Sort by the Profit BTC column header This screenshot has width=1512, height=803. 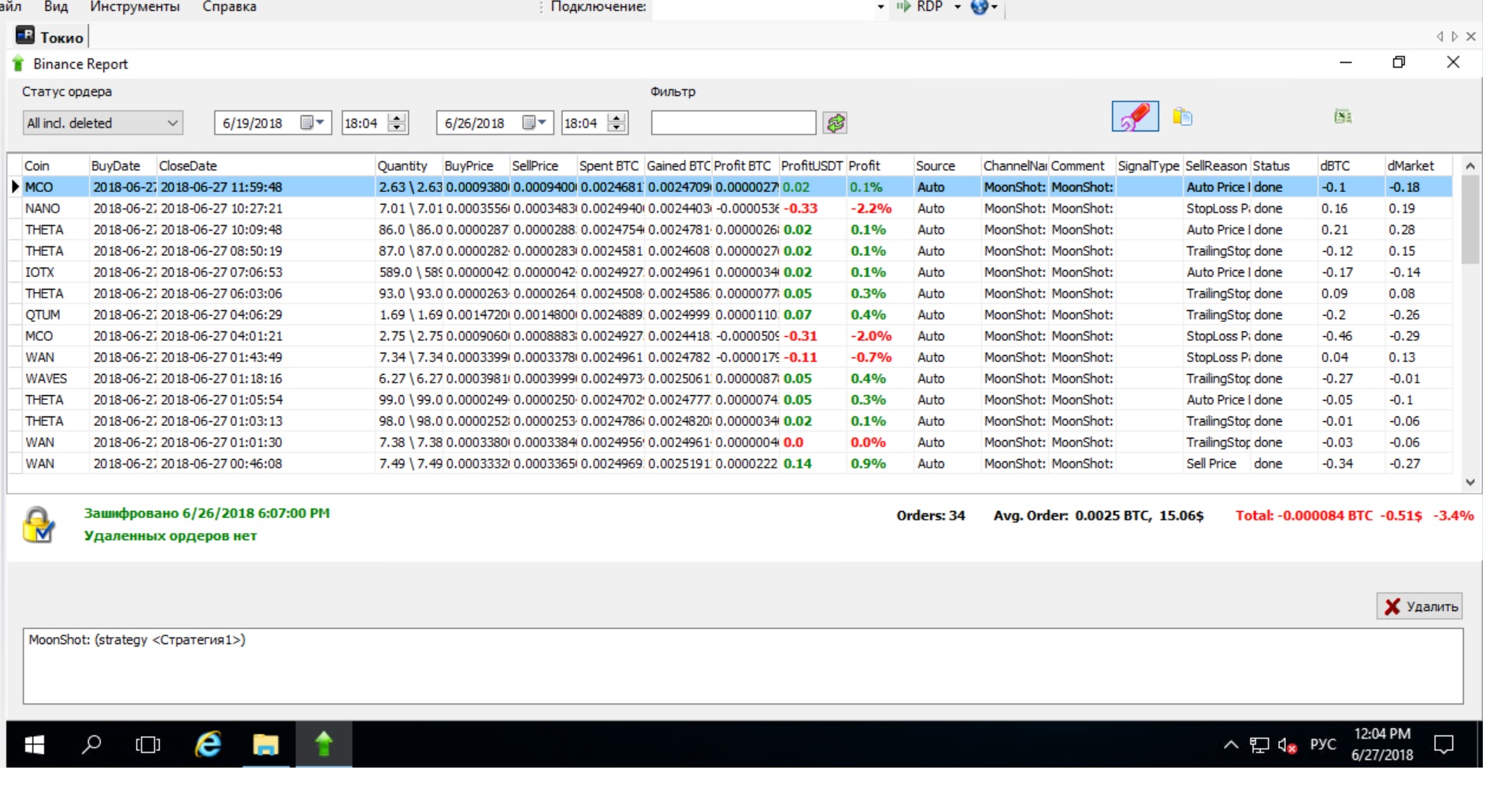click(x=745, y=165)
